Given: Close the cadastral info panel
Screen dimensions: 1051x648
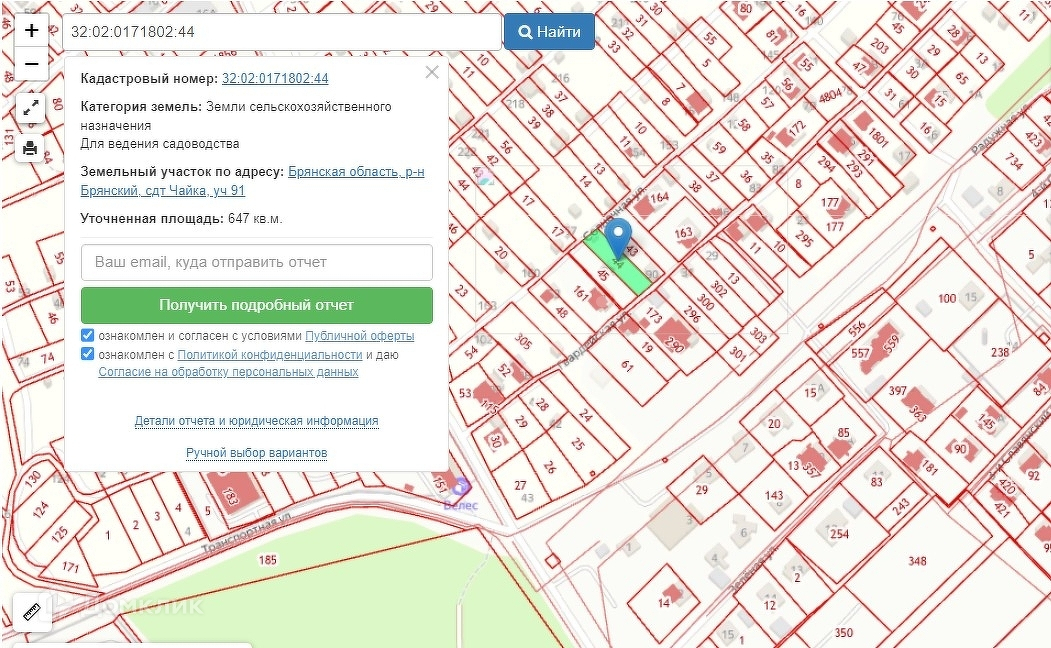Looking at the screenshot, I should coord(432,72).
